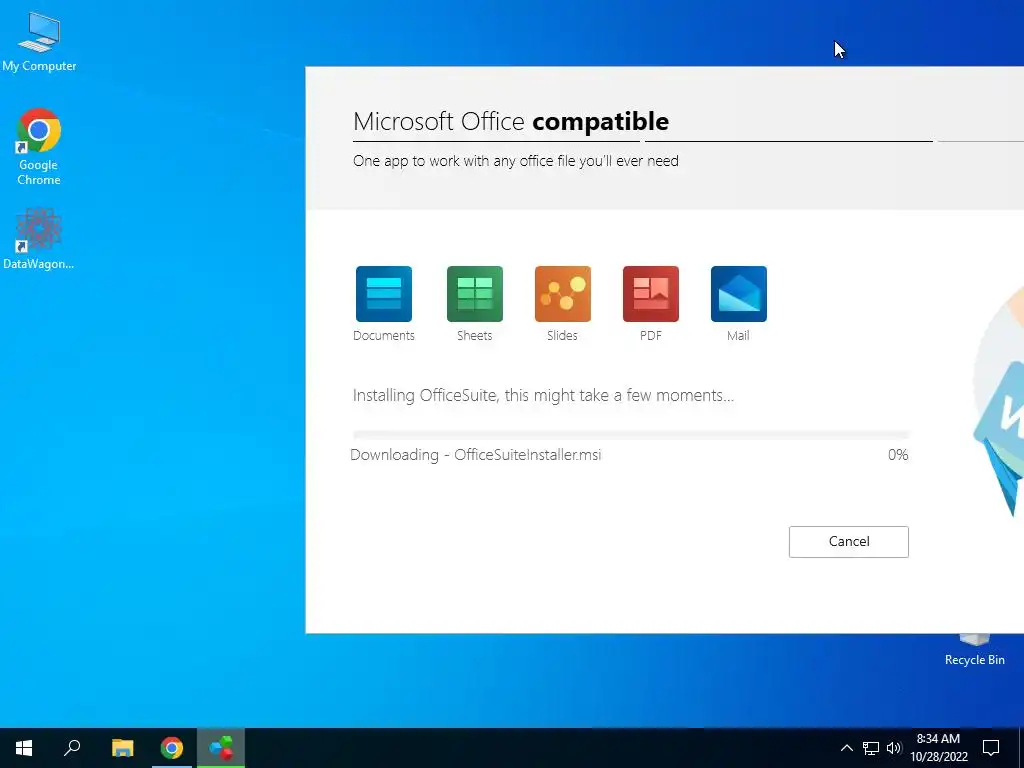Screen dimensions: 1024x768
Task: Click the Sheets label text
Action: [474, 336]
